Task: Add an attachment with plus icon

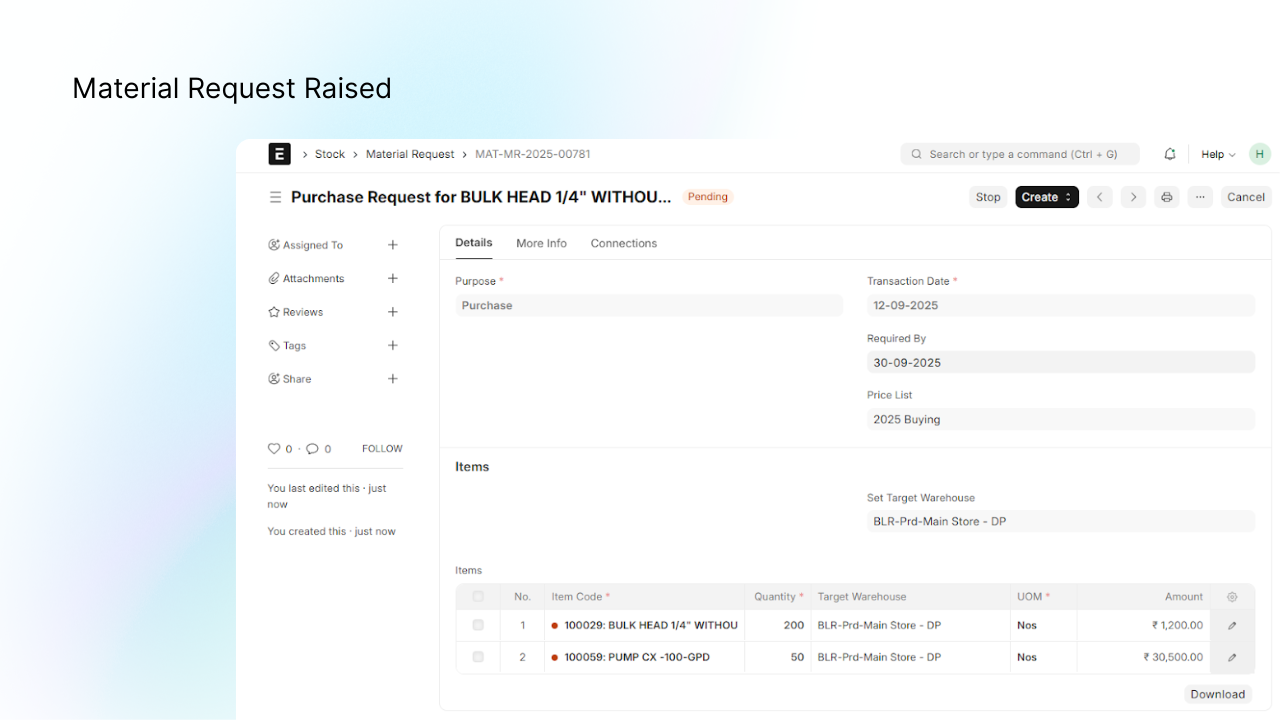Action: tap(393, 278)
